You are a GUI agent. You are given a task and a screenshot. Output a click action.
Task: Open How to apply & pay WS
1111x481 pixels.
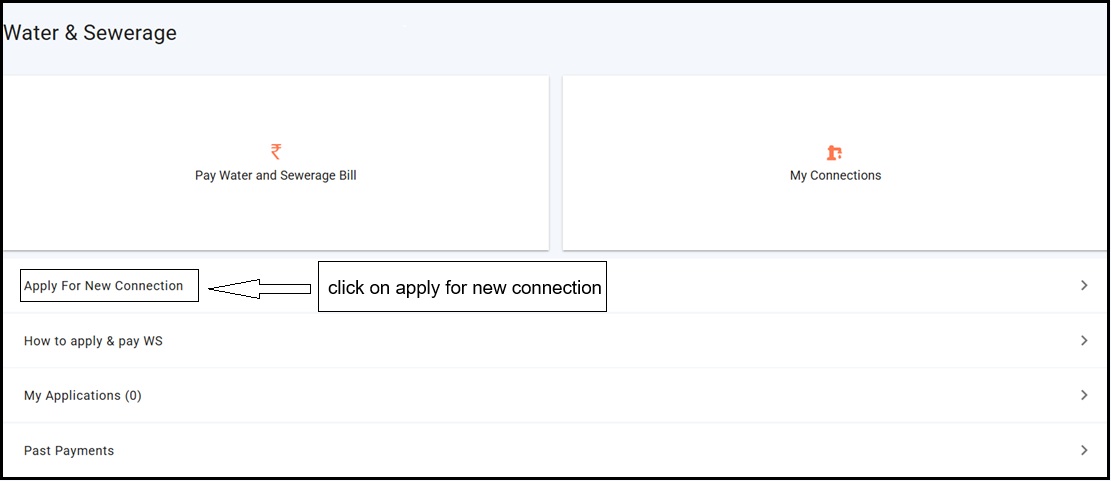[x=93, y=341]
